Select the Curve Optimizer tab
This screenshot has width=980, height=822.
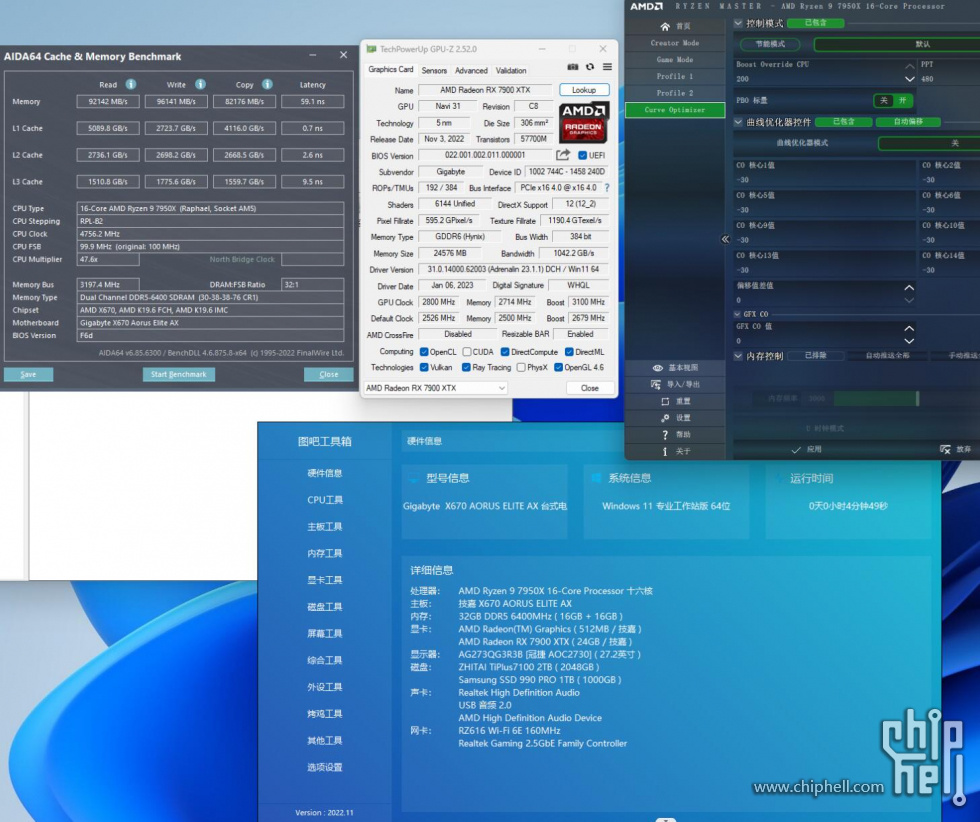tap(675, 110)
